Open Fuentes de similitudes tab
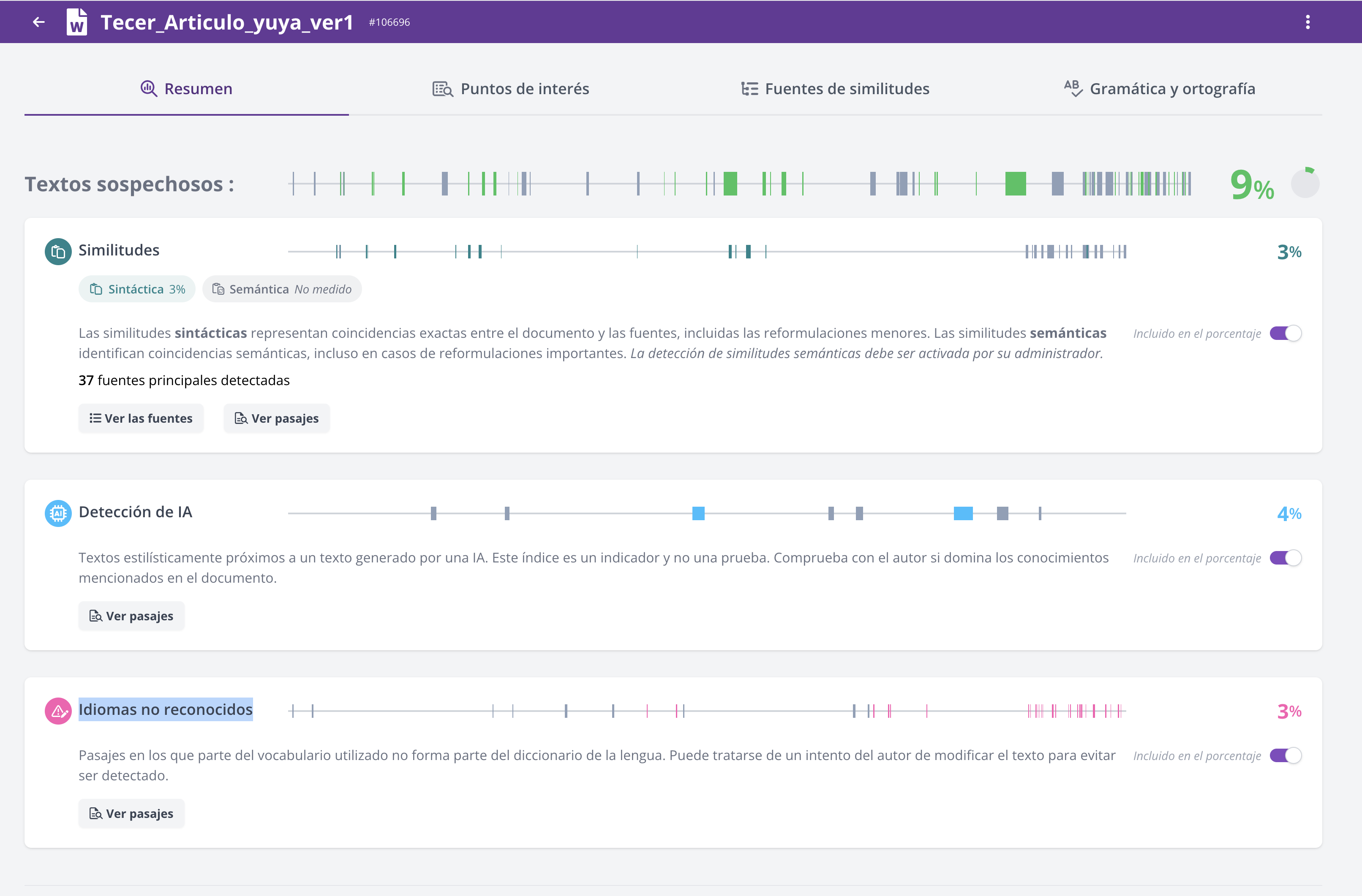Viewport: 1362px width, 896px height. coord(835,89)
